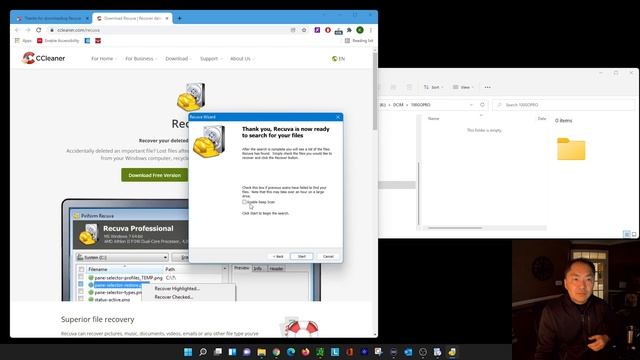Open the Apps bookmark shortcut
This screenshot has width=640, height=360.
point(23,41)
